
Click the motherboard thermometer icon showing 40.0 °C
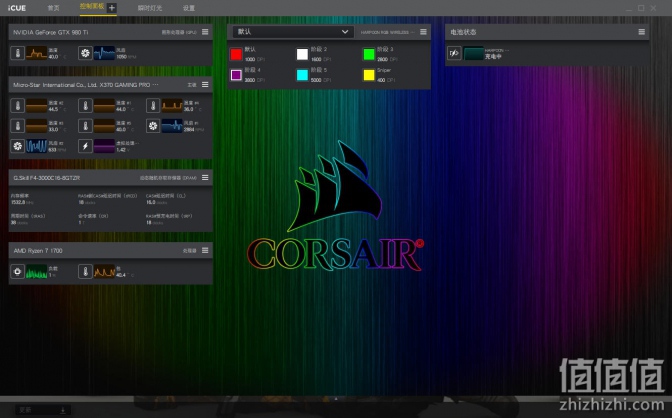[85, 126]
